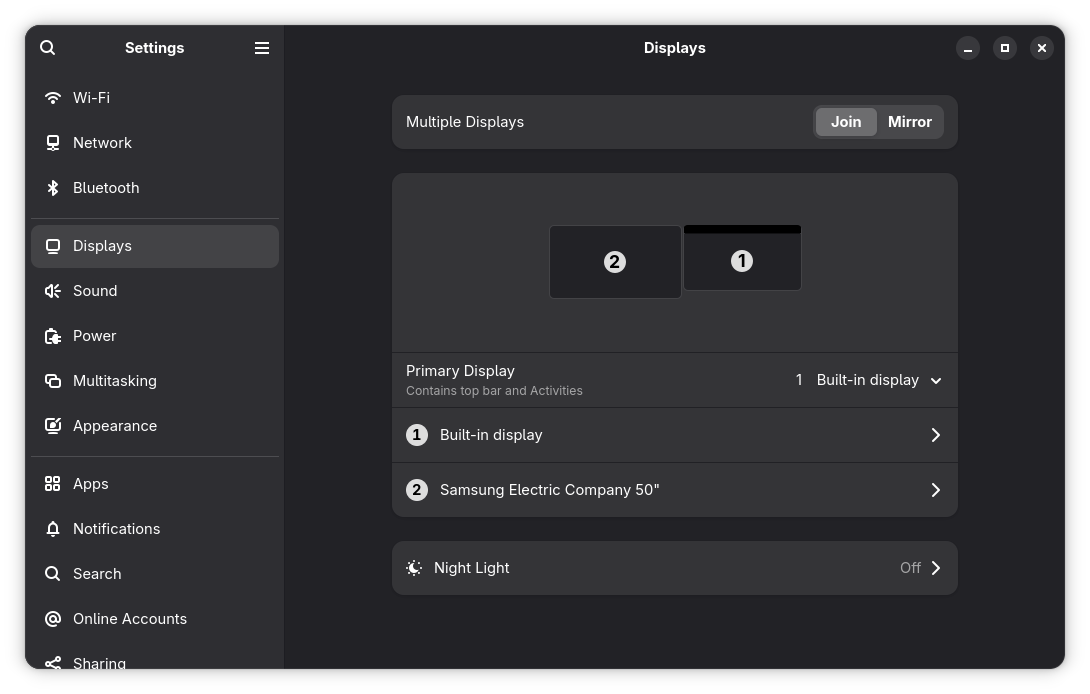This screenshot has width=1090, height=694.
Task: Go to Wi-Fi settings
Action: [x=155, y=98]
